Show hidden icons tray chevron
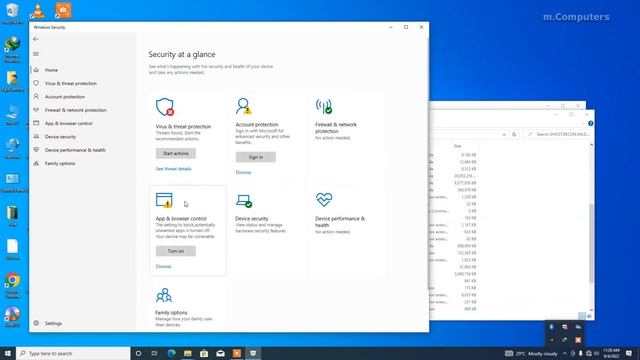This screenshot has height=360, width=640. coord(565,353)
